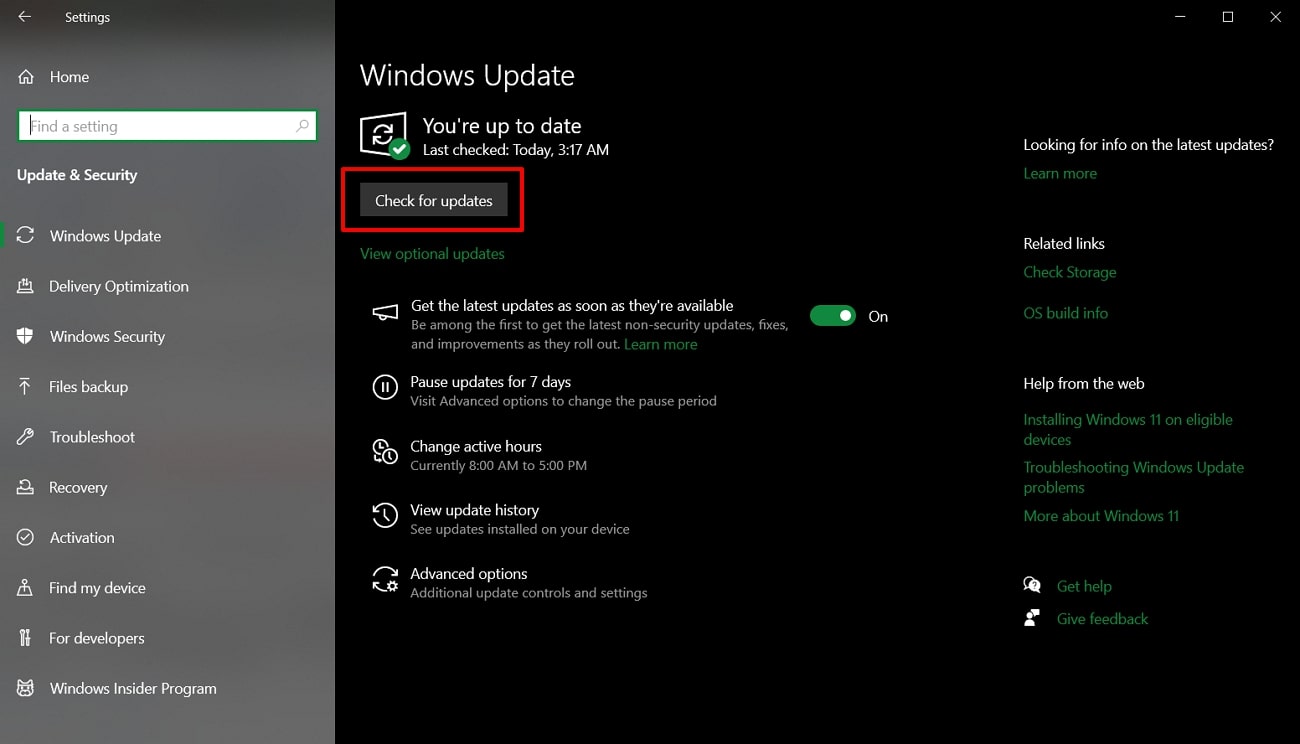Click the search magnifier icon

coord(302,126)
